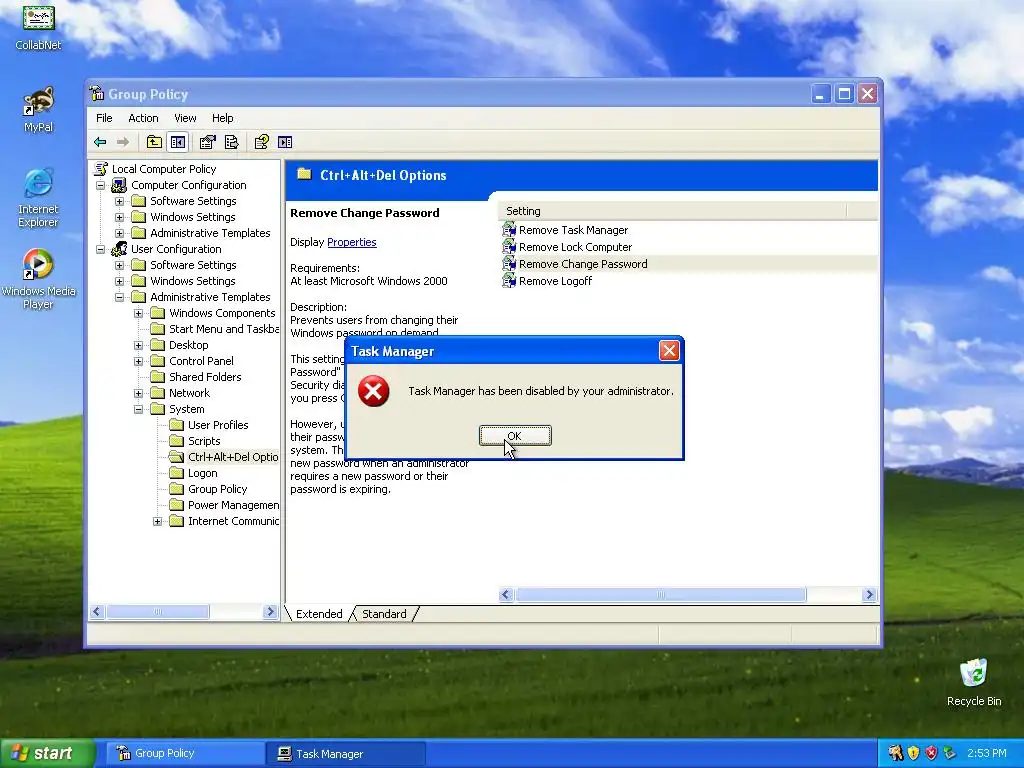Select the Shared Folders tree item
The height and width of the screenshot is (768, 1024).
pyautogui.click(x=195, y=377)
